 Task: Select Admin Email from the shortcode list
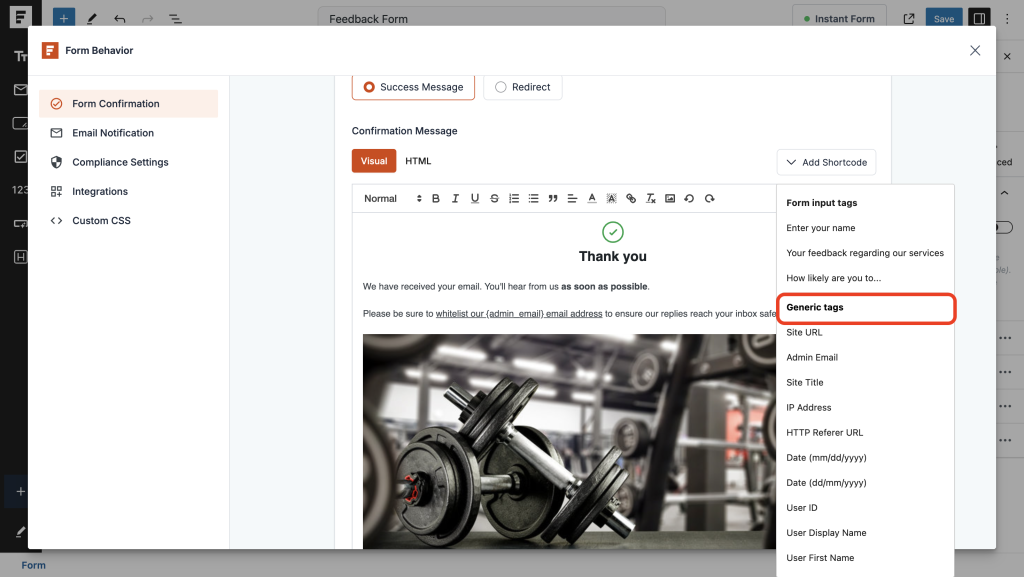pos(812,357)
